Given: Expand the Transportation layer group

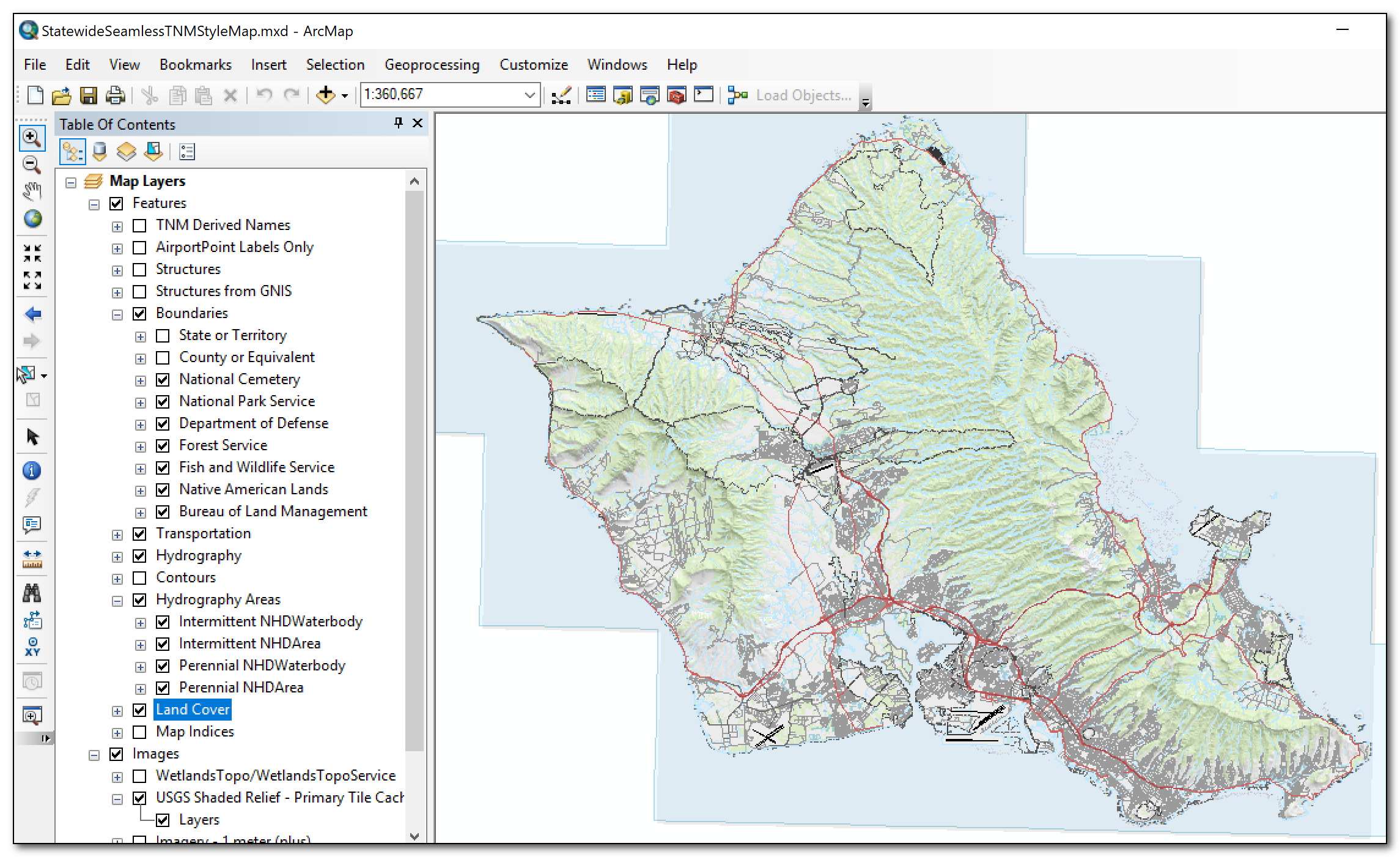Looking at the screenshot, I should pos(117,535).
